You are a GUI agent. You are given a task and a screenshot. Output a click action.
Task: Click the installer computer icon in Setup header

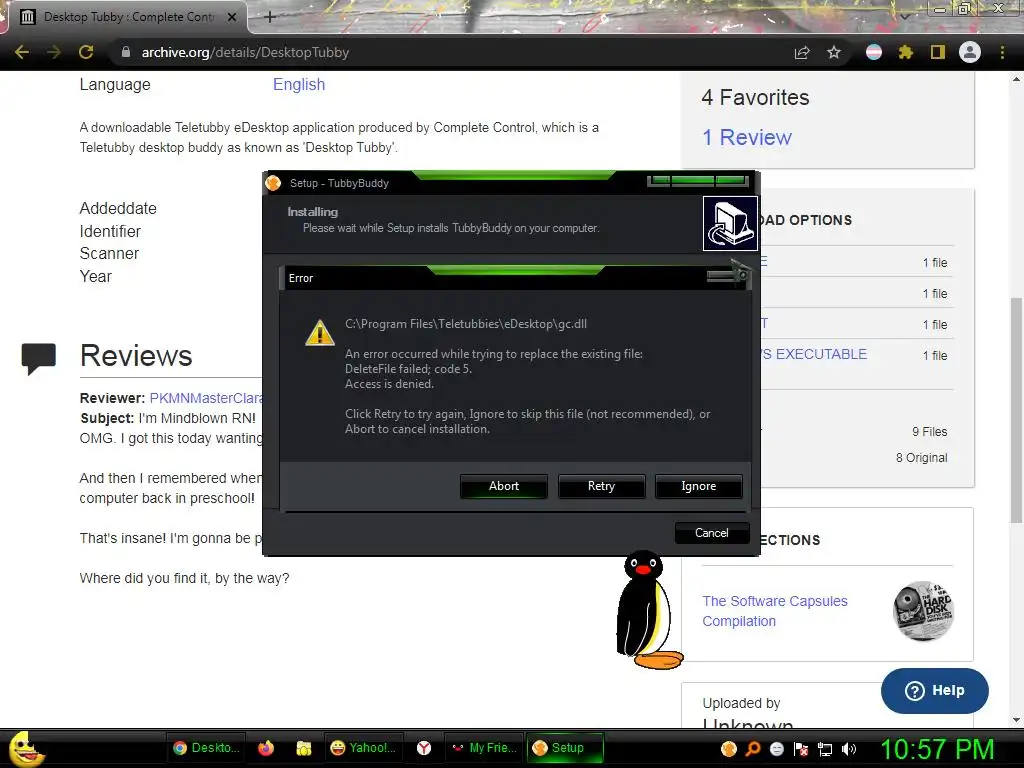tap(730, 223)
